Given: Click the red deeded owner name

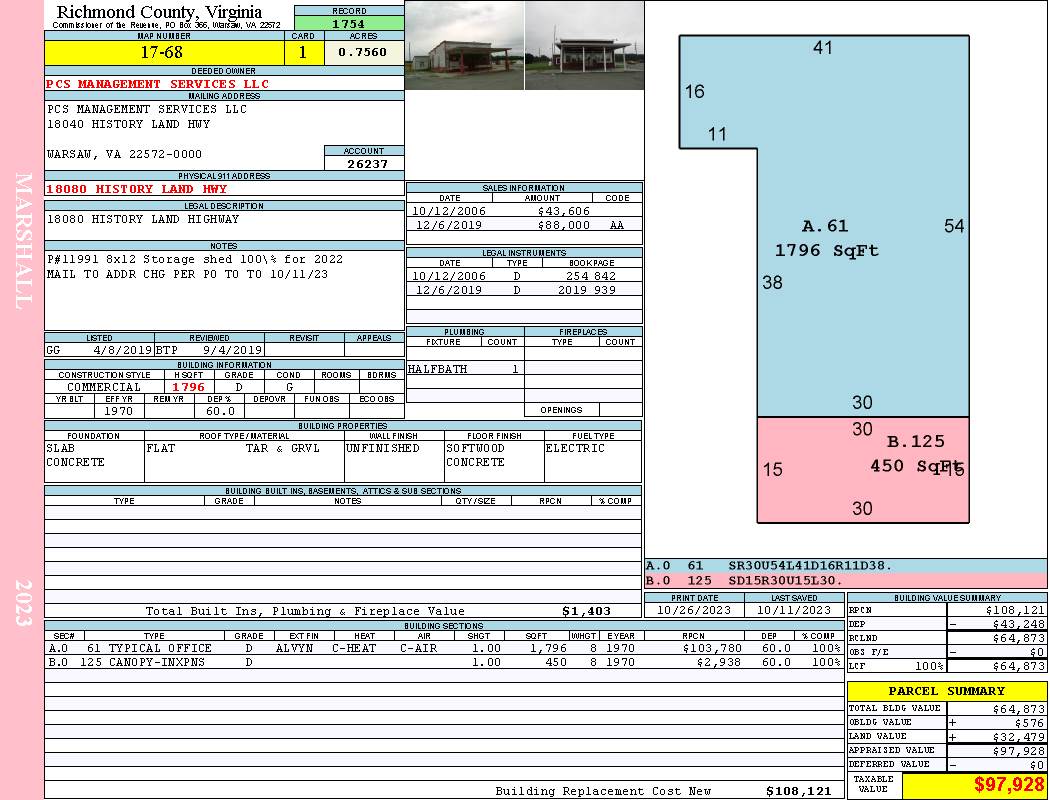Looking at the screenshot, I should [x=158, y=84].
